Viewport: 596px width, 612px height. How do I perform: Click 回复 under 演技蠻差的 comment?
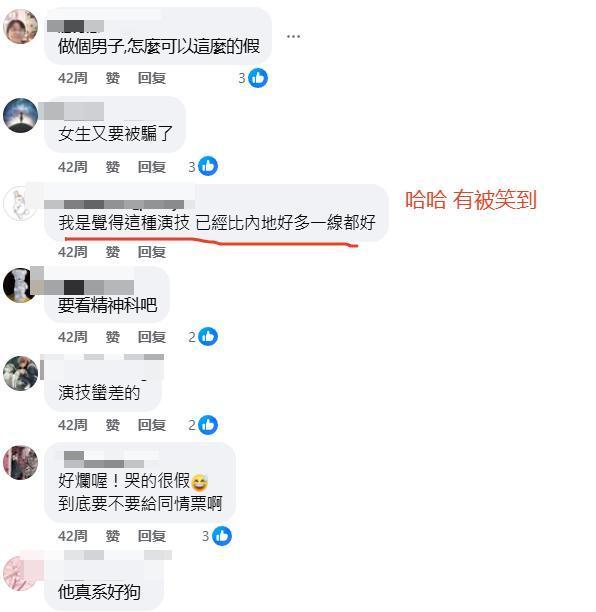pos(152,425)
